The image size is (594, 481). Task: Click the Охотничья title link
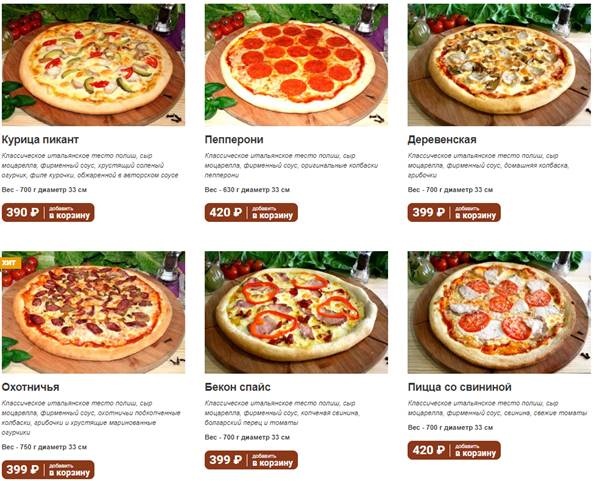coord(30,387)
